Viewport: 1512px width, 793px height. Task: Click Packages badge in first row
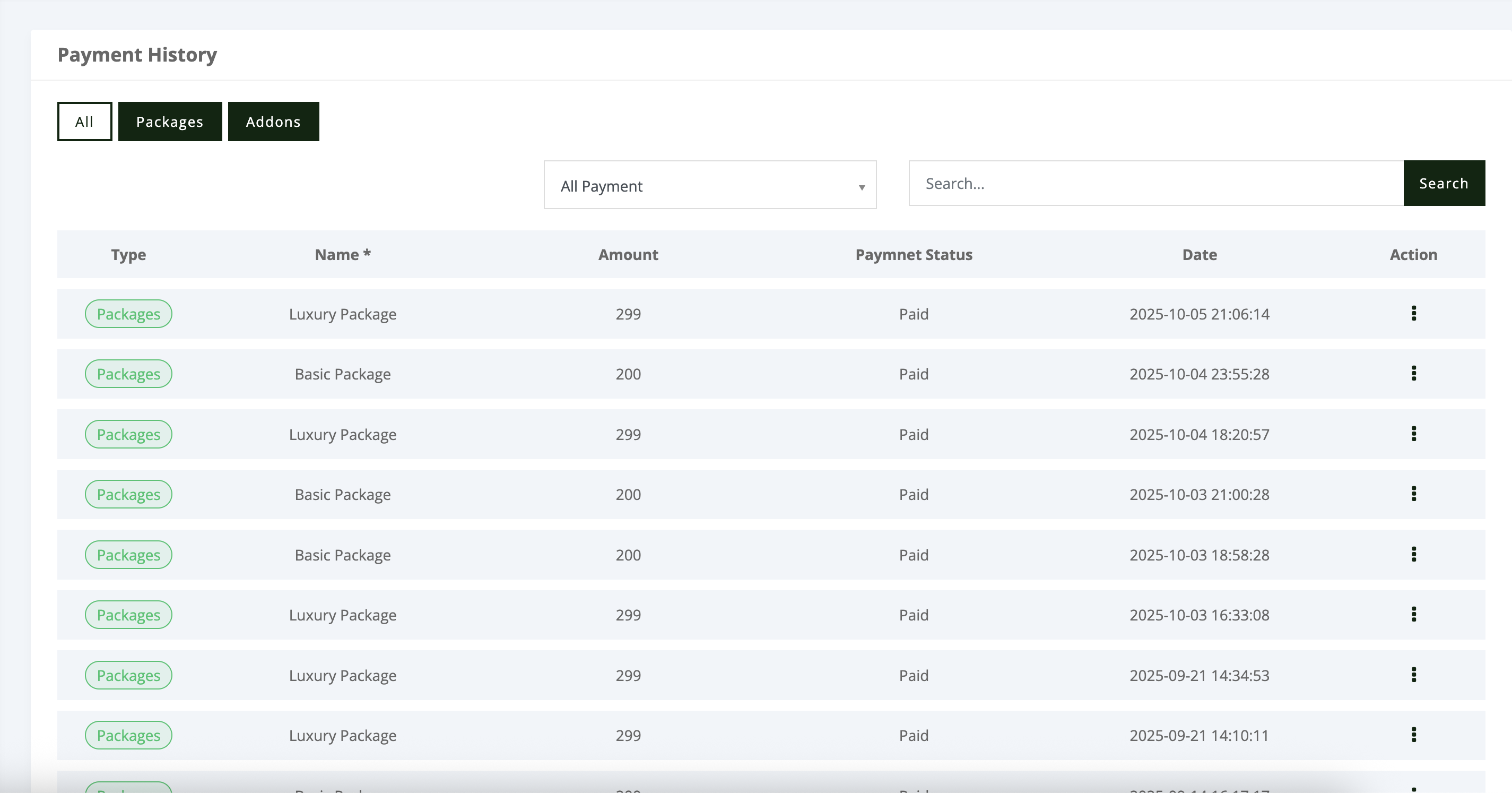128,314
